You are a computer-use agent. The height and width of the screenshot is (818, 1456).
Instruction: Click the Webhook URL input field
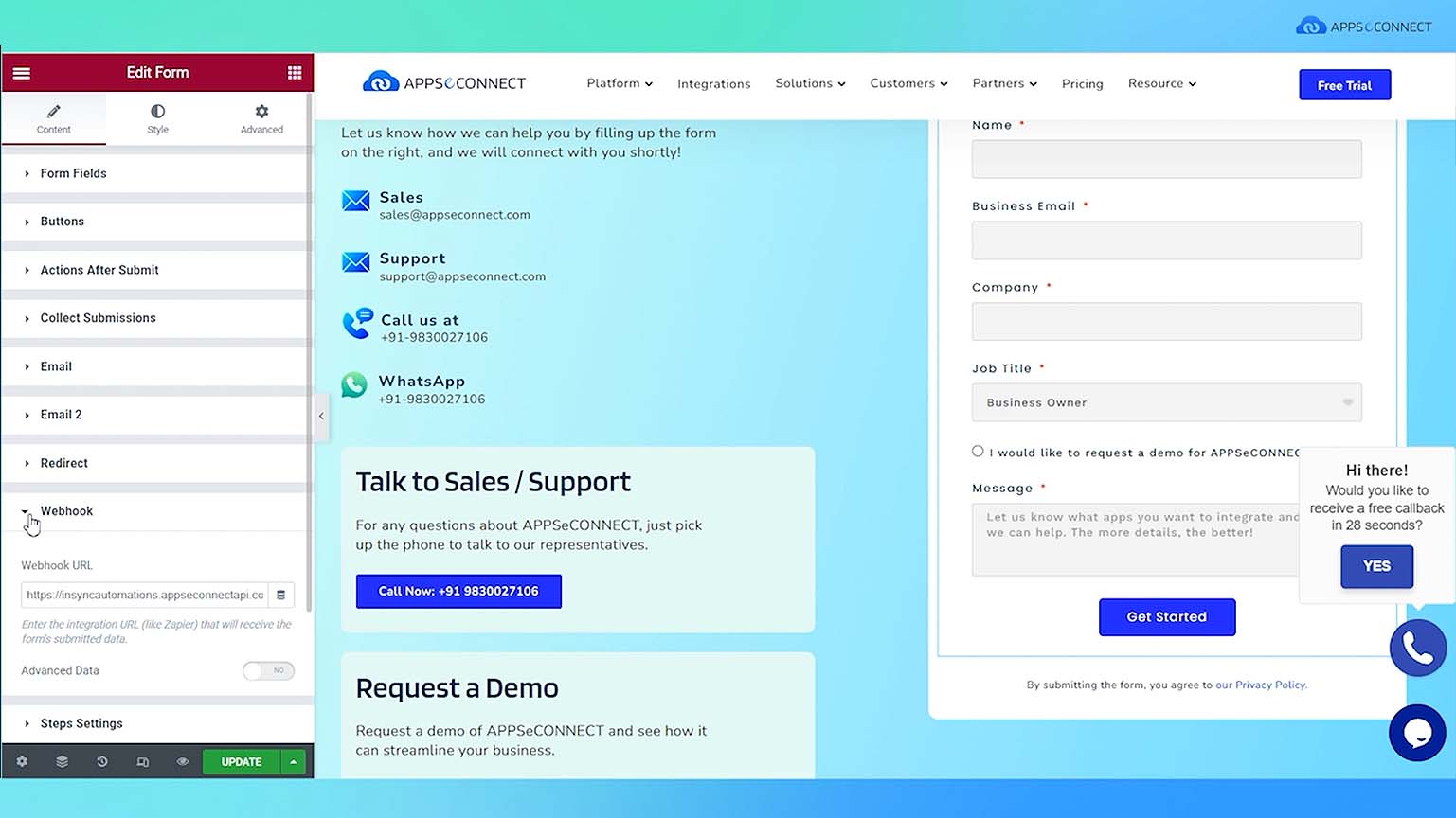(x=144, y=595)
